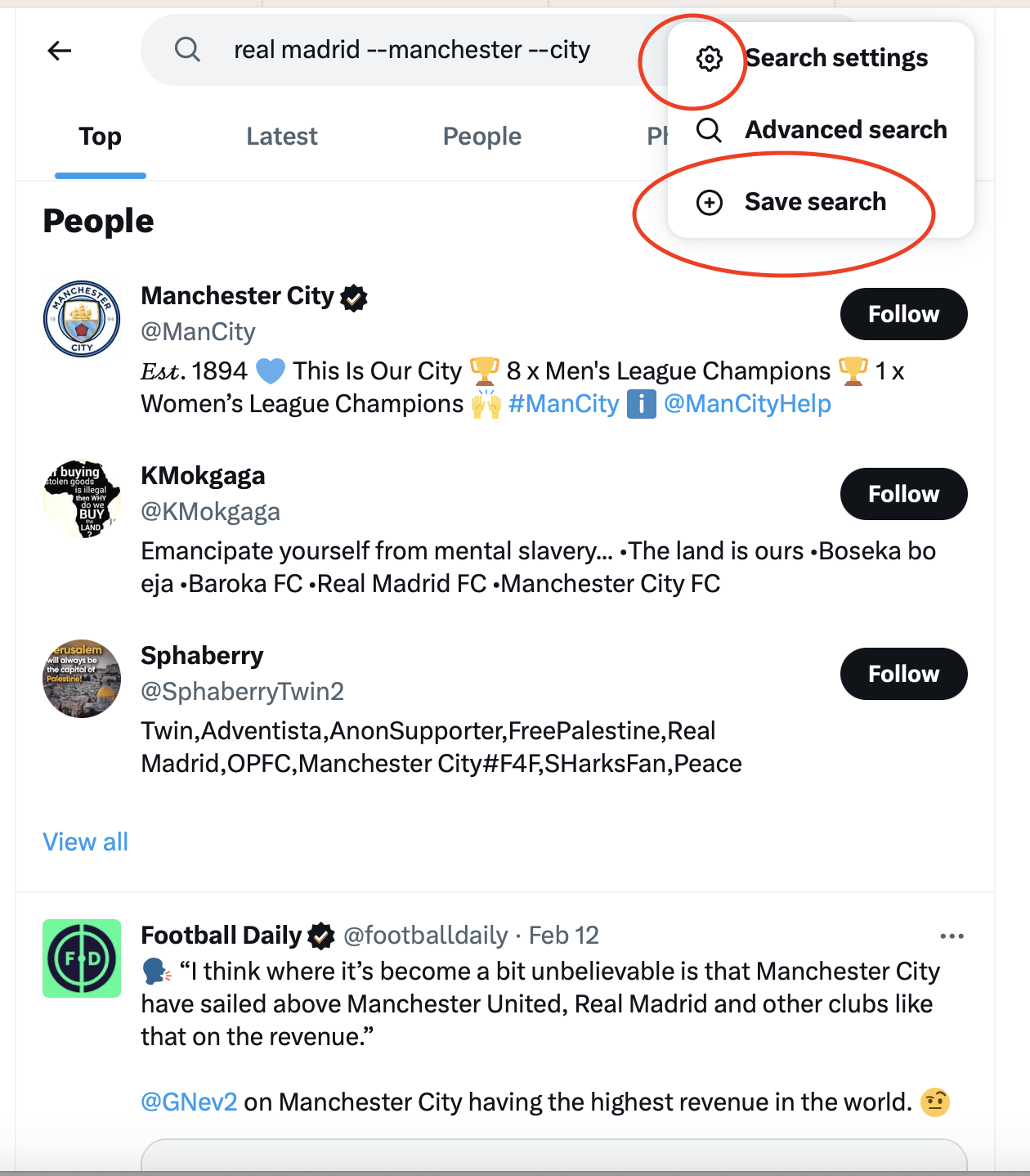The height and width of the screenshot is (1176, 1030).
Task: Click the Save search plus icon
Action: click(710, 202)
